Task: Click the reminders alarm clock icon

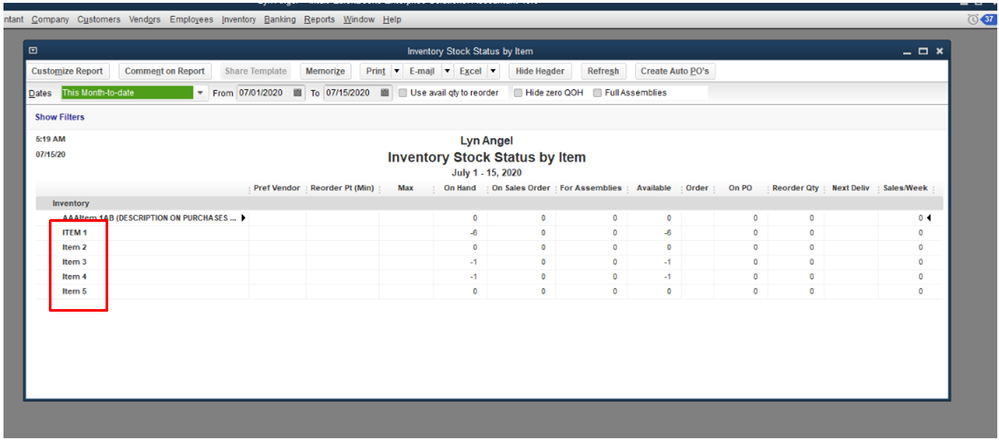Action: (x=973, y=20)
